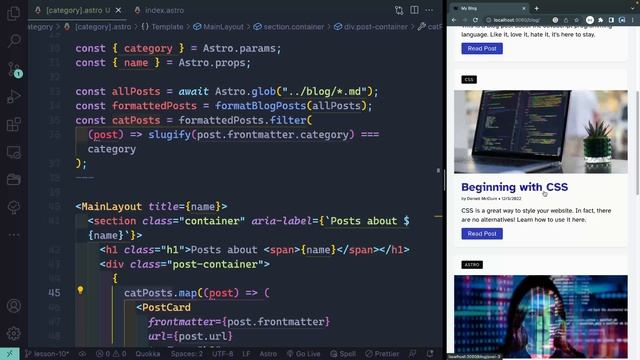Switch to the index.astro editor tab

(159, 10)
